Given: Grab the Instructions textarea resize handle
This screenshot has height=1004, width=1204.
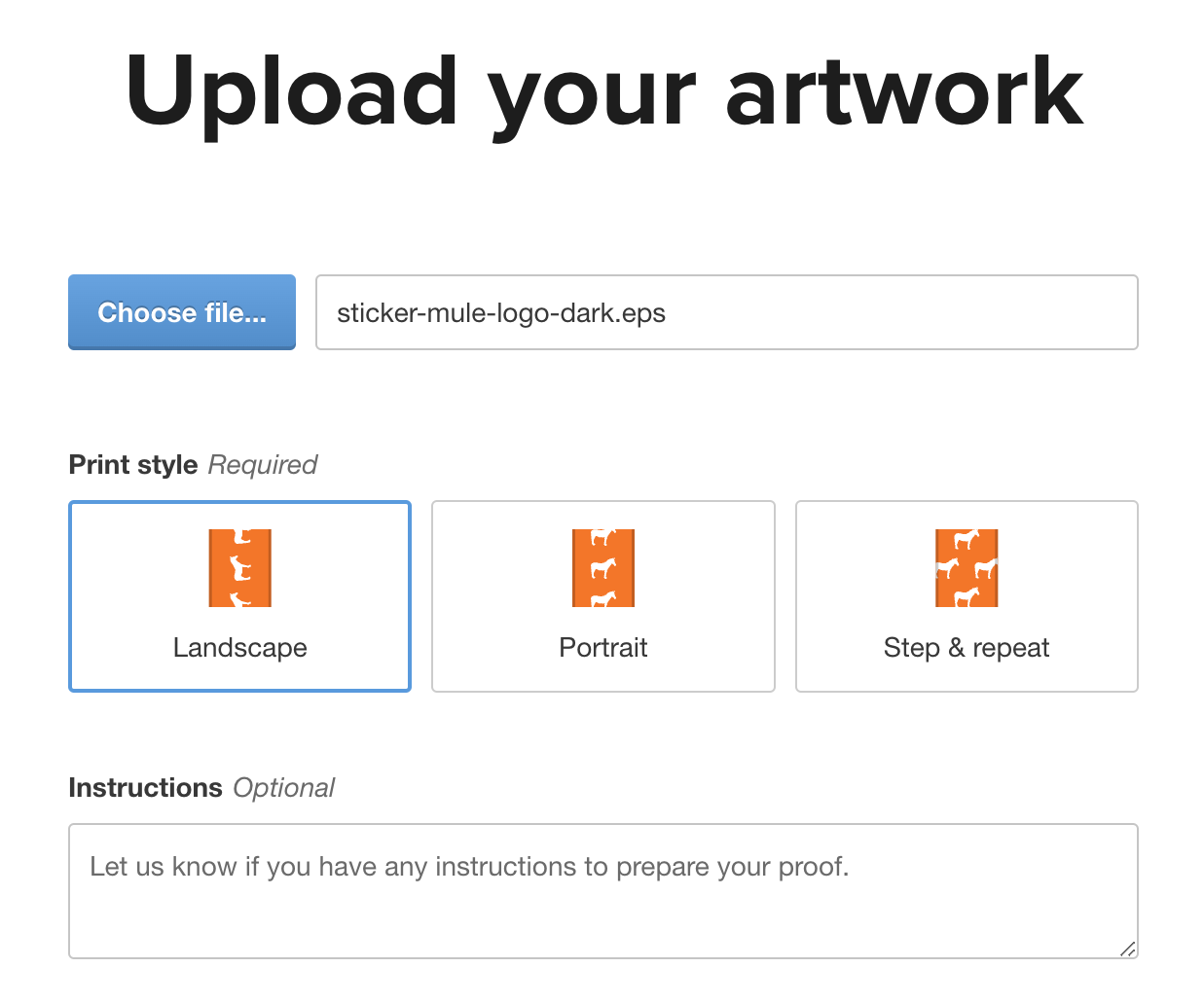Looking at the screenshot, I should click(1127, 949).
